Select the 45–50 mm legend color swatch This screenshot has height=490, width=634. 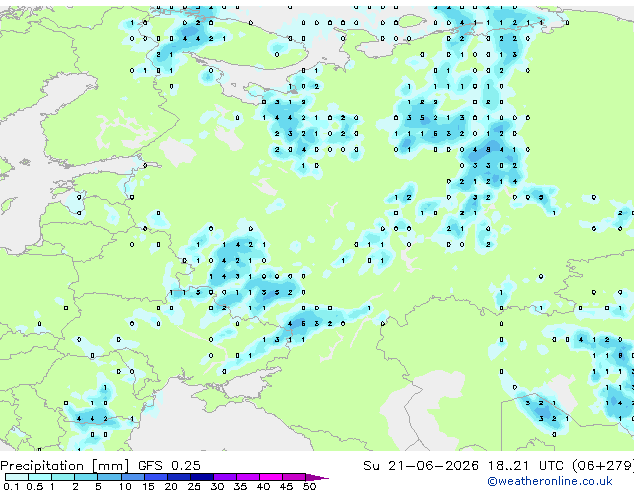pos(294,477)
